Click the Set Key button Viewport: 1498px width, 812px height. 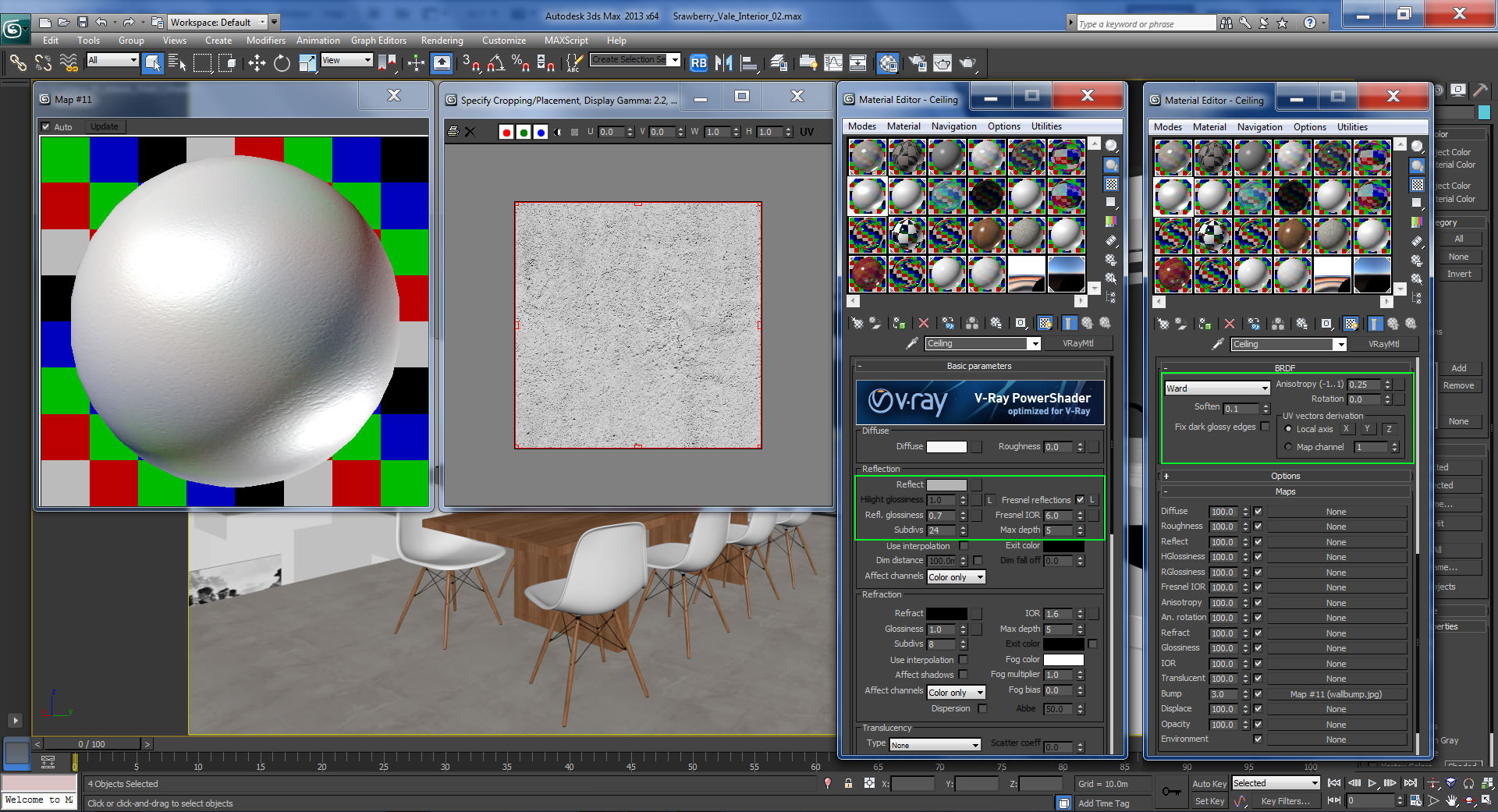tap(1209, 801)
